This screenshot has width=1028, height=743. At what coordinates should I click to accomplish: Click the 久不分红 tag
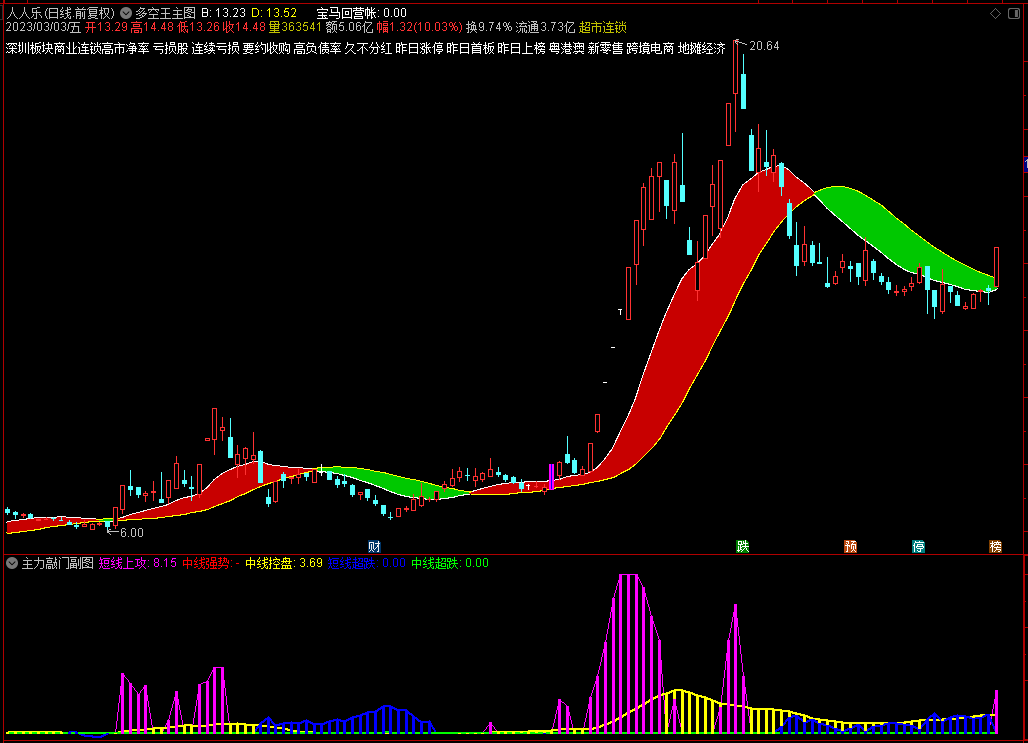pyautogui.click(x=368, y=49)
